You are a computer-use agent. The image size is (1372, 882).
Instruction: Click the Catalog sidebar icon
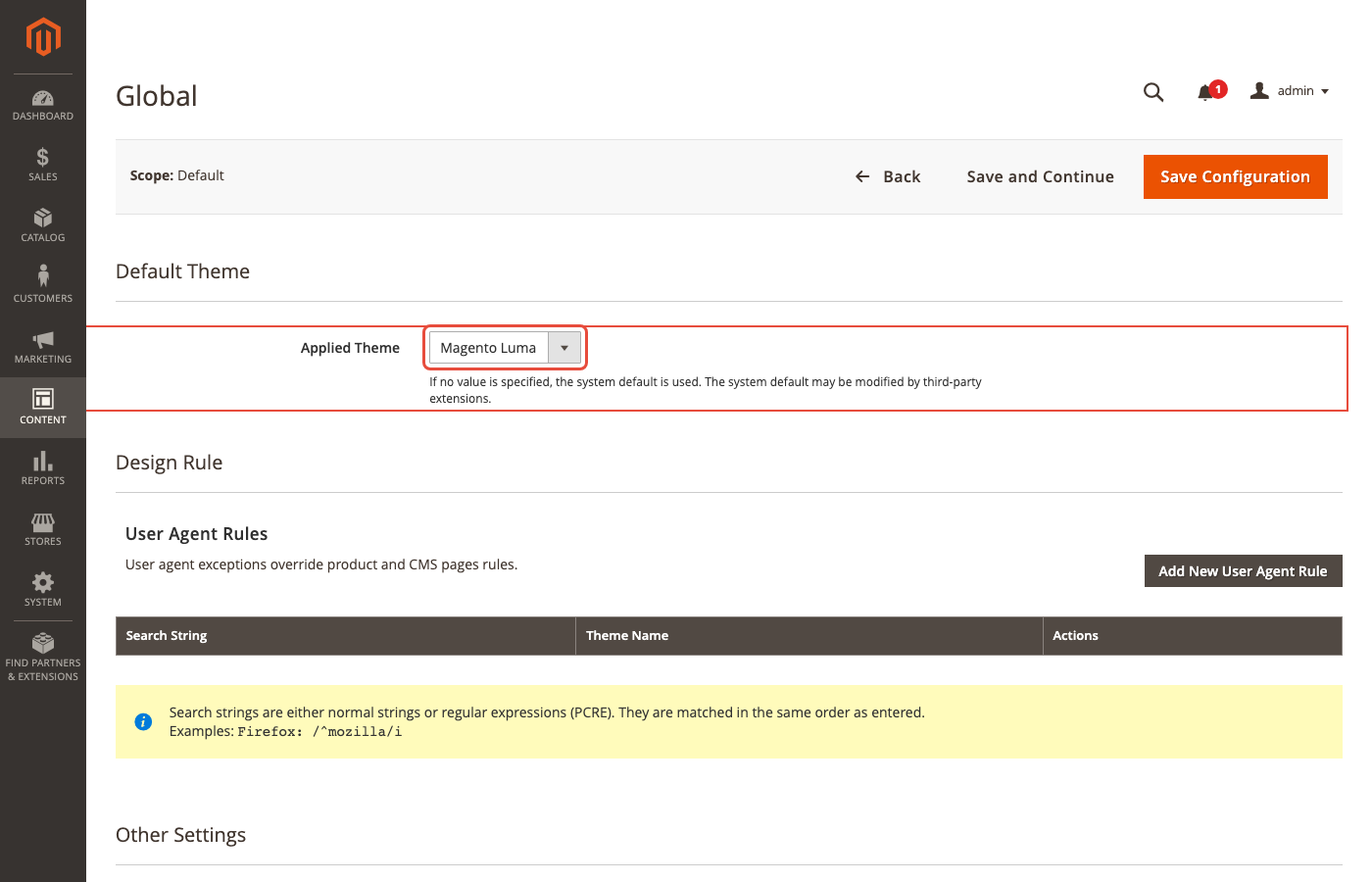pyautogui.click(x=43, y=220)
